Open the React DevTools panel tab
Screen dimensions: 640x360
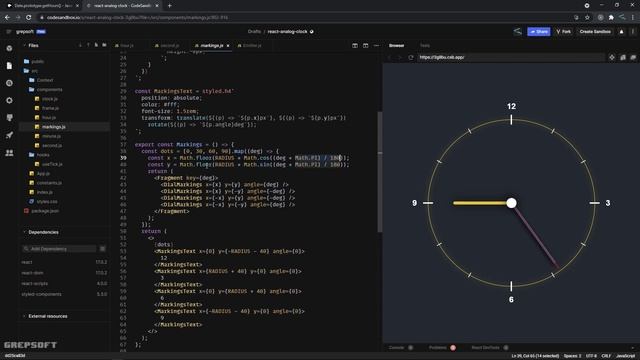[x=485, y=348]
